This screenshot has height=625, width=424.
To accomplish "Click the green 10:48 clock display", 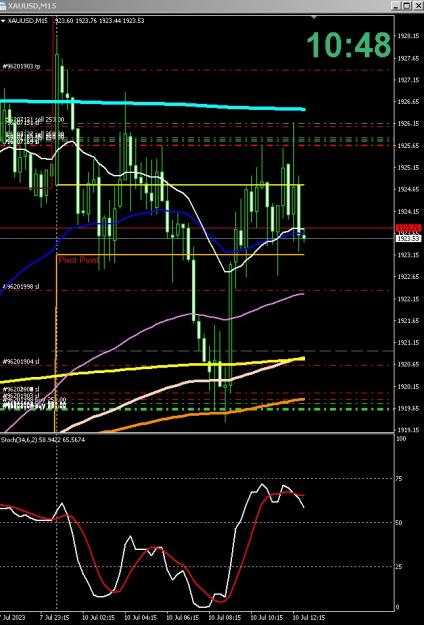I will point(349,45).
